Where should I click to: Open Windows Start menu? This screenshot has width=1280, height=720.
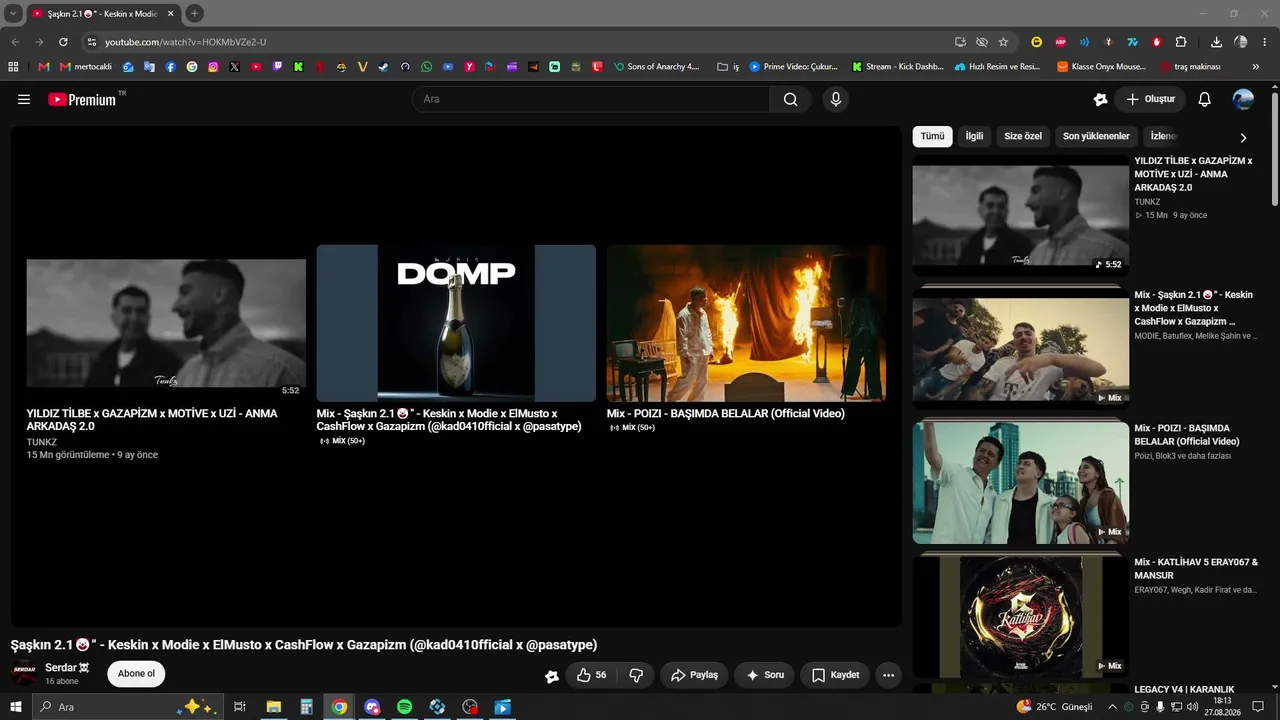click(x=16, y=707)
